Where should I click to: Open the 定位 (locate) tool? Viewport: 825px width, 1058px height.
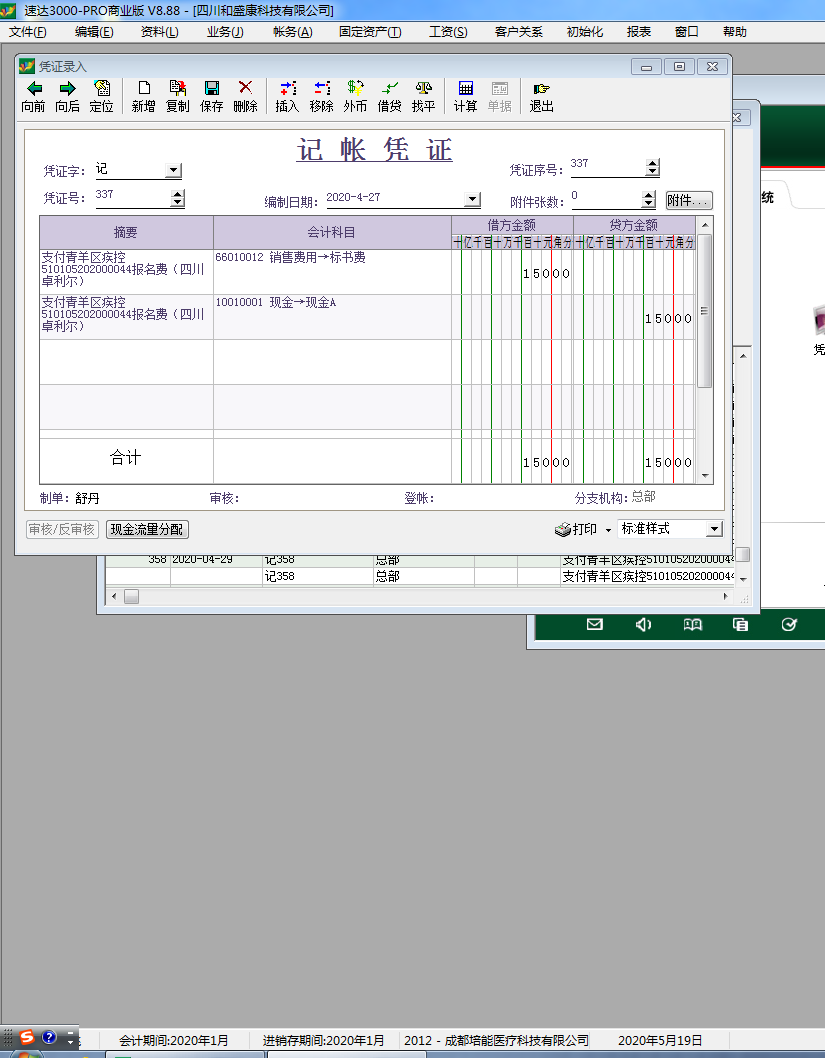[101, 89]
